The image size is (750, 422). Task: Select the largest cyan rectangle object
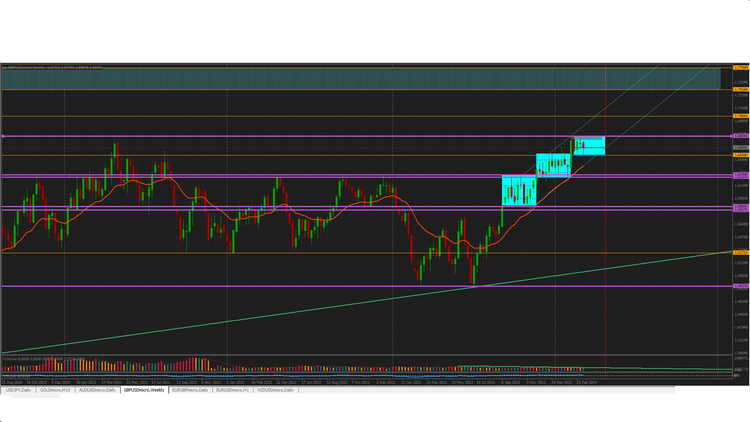point(519,190)
